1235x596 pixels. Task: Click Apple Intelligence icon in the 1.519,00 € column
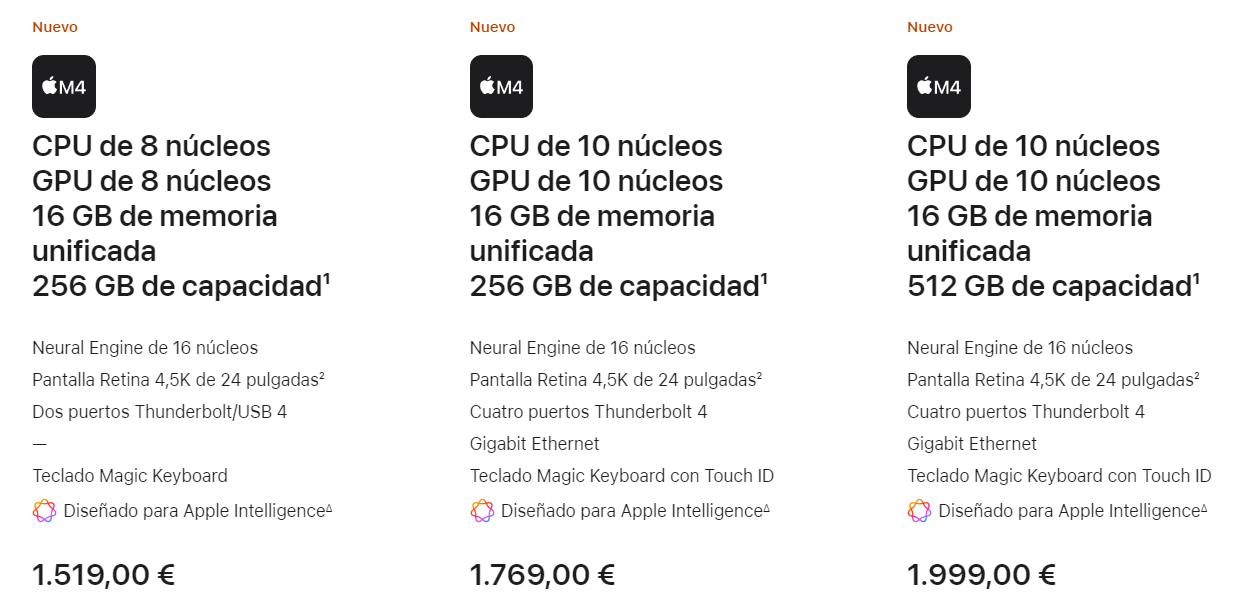(x=44, y=511)
